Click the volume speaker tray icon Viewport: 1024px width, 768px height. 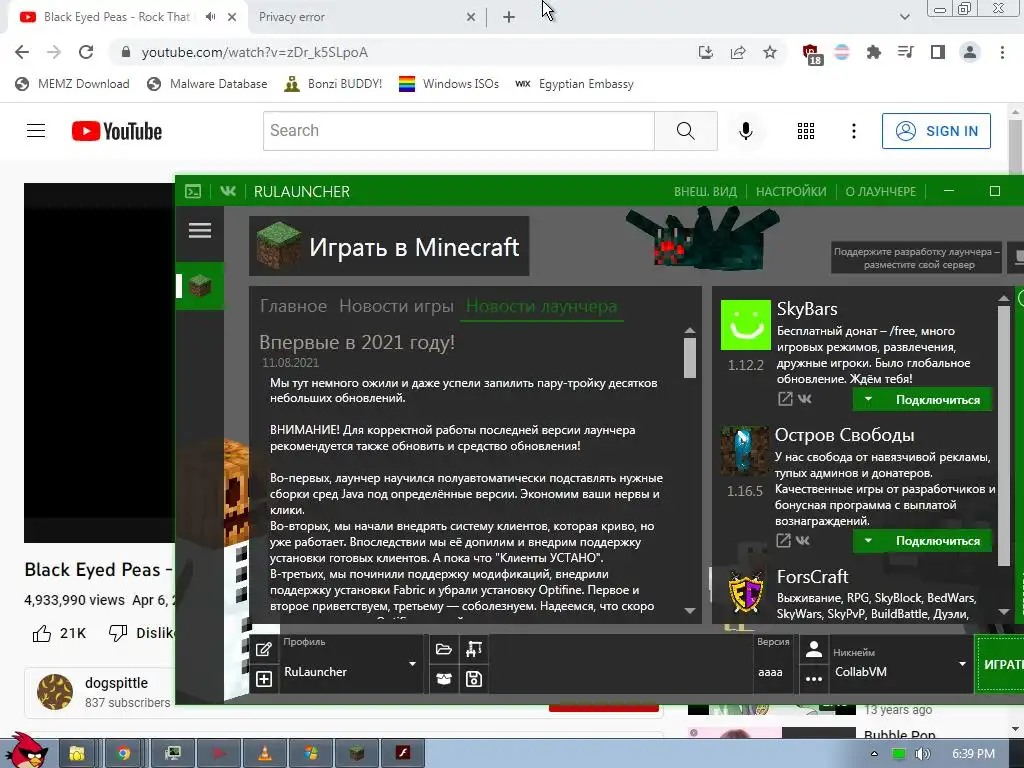(x=922, y=754)
